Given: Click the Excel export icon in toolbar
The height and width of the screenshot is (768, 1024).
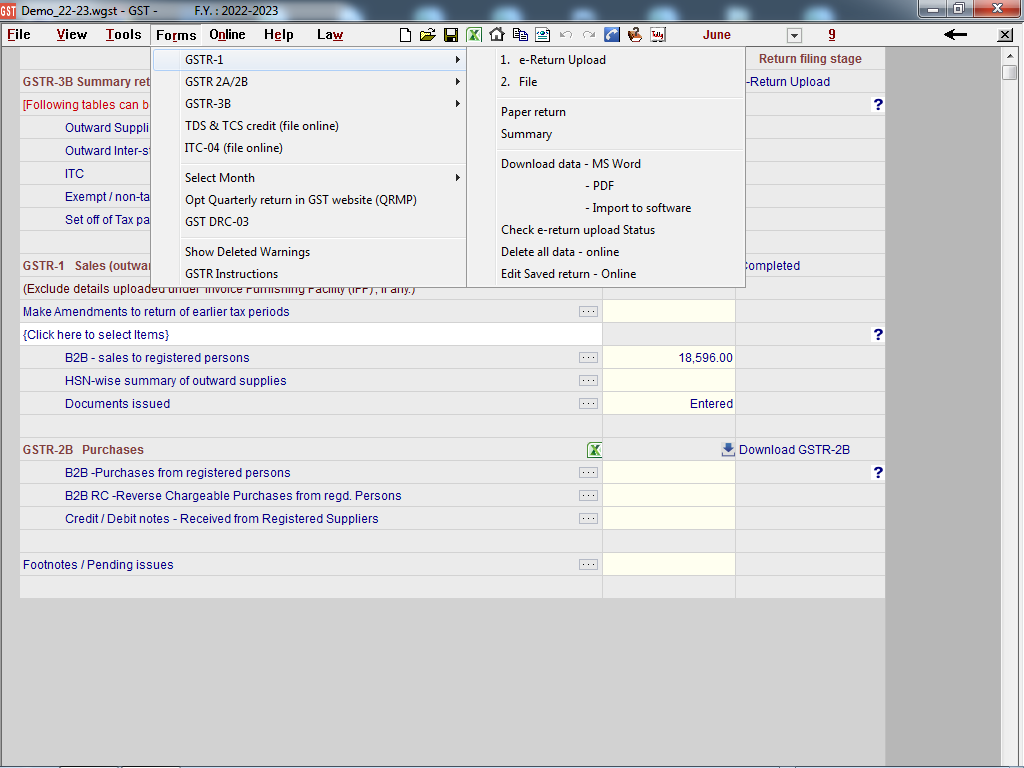Looking at the screenshot, I should [x=474, y=35].
